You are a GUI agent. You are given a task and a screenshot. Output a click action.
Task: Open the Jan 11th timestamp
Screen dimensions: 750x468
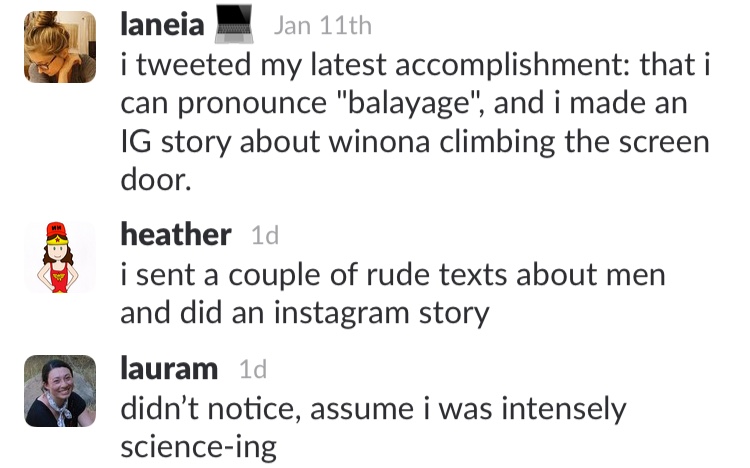pos(322,25)
